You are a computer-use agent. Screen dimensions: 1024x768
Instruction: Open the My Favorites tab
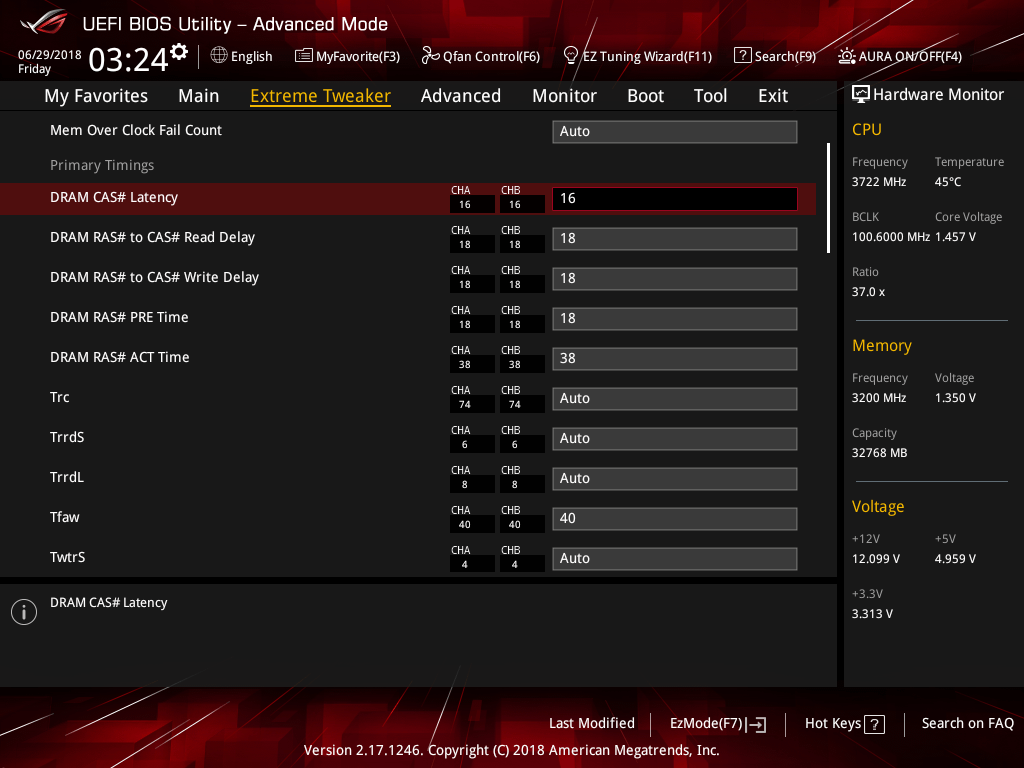96,96
